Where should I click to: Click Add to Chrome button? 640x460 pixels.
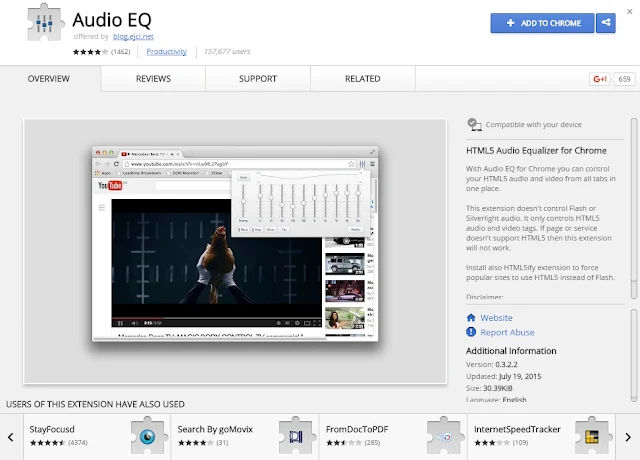(542, 23)
